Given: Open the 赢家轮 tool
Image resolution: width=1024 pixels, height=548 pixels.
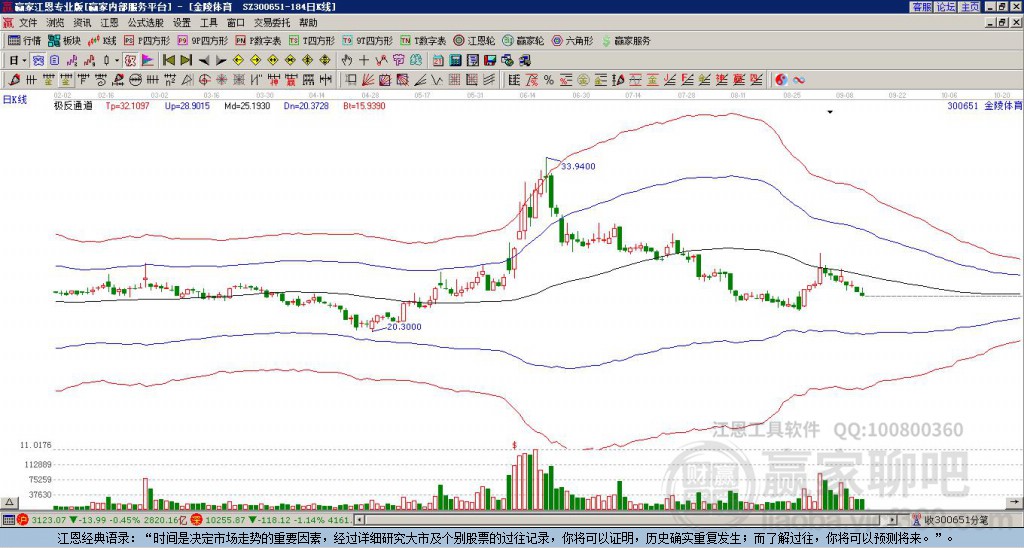Looking at the screenshot, I should tap(523, 40).
